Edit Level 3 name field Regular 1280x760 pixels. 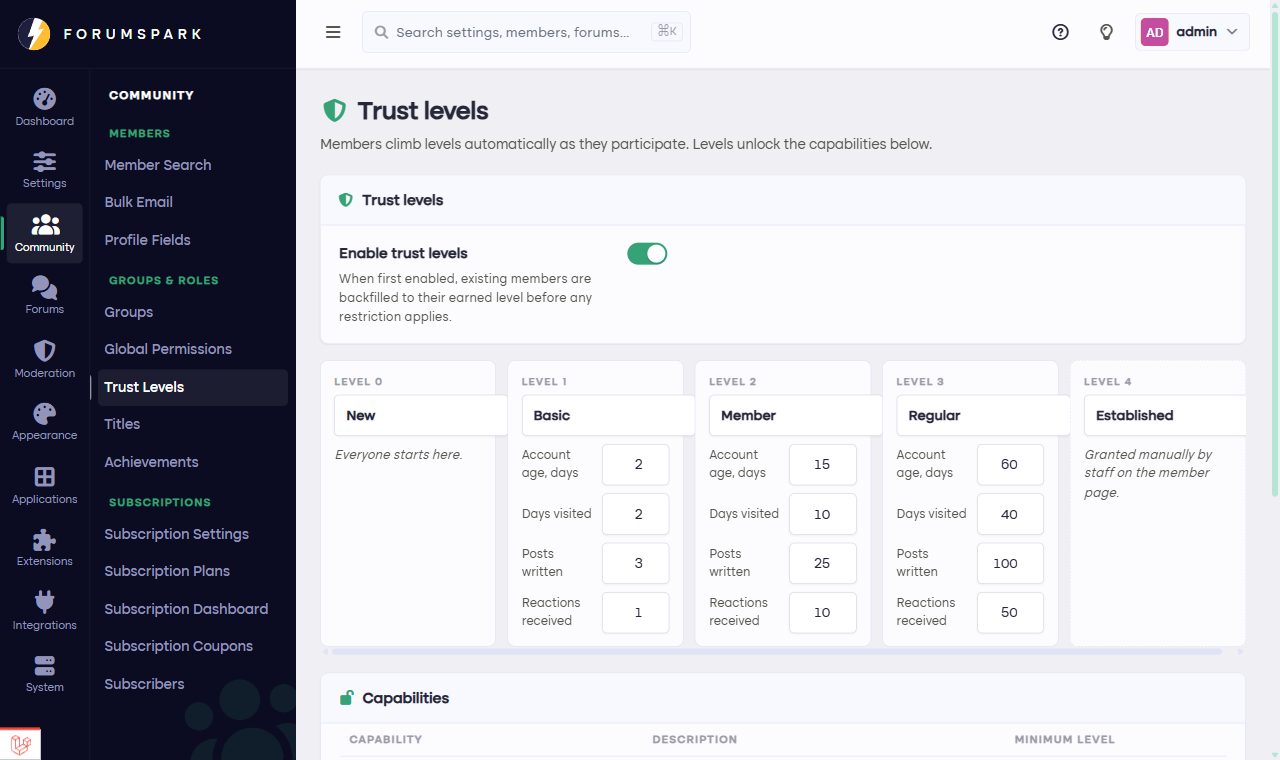pyautogui.click(x=983, y=415)
